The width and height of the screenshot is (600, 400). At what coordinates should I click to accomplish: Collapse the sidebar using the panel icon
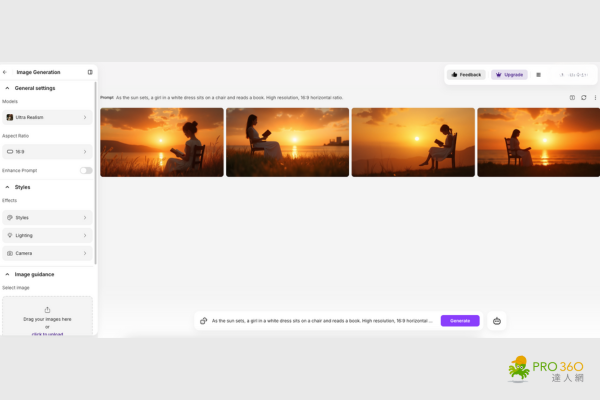(x=90, y=72)
